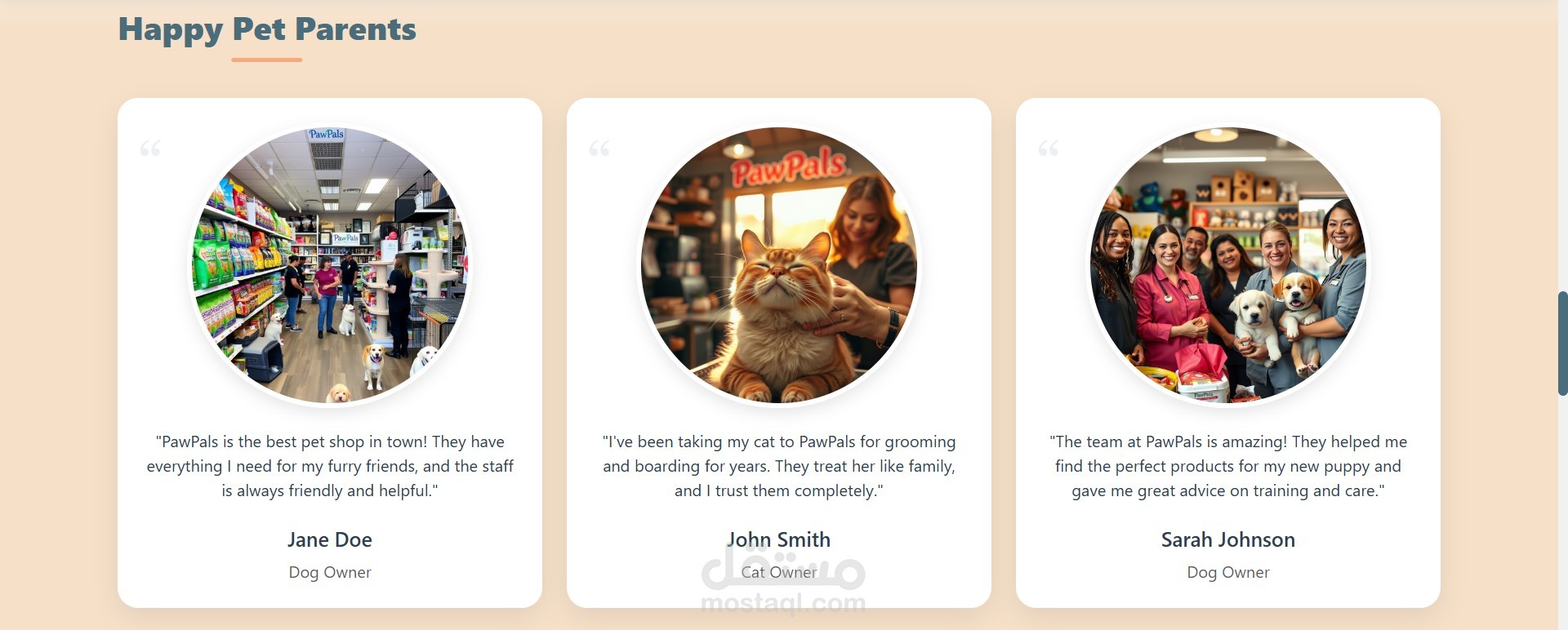Select the Sarah Johnson name

pyautogui.click(x=1228, y=539)
